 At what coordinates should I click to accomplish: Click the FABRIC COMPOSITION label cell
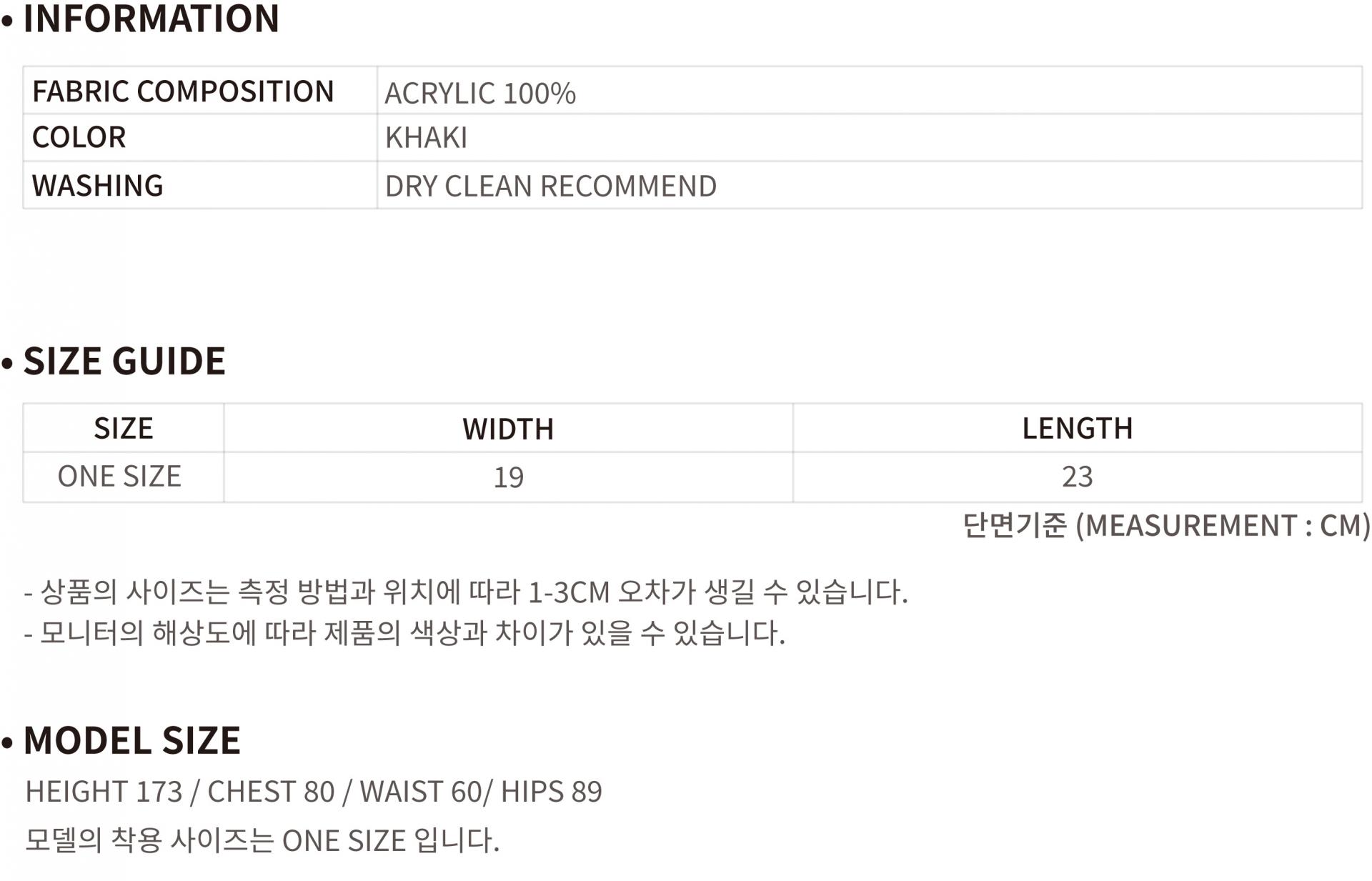coord(183,91)
